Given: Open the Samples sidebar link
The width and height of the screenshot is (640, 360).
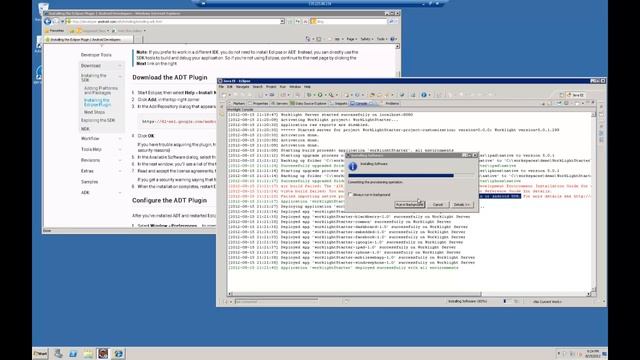Looking at the screenshot, I should point(89,182).
